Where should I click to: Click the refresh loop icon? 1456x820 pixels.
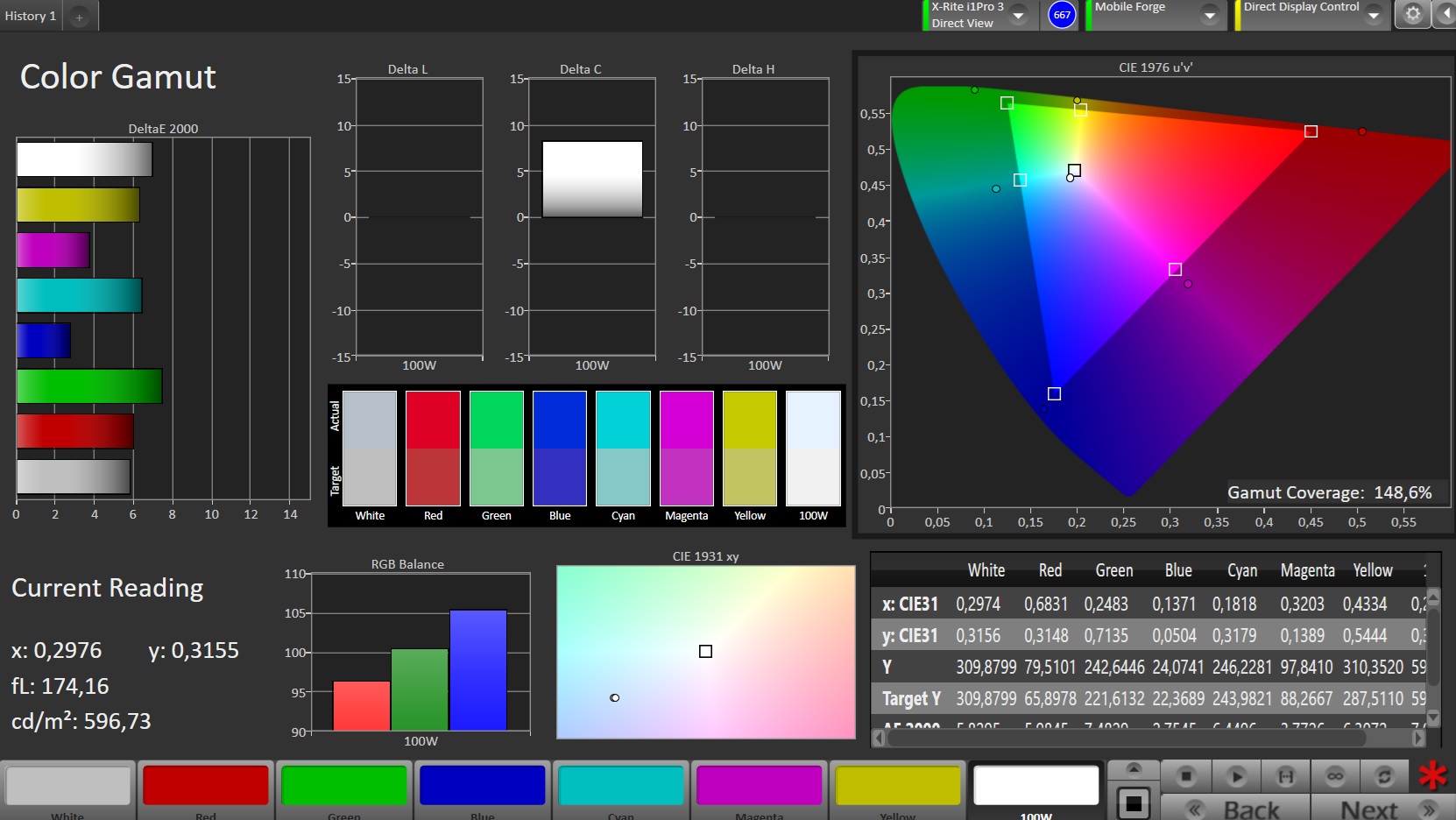click(x=1384, y=776)
